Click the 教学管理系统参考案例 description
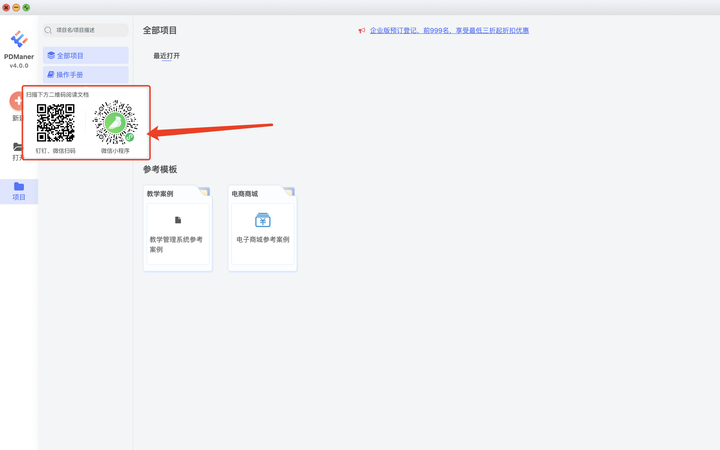This screenshot has height=450, width=720. (x=176, y=244)
